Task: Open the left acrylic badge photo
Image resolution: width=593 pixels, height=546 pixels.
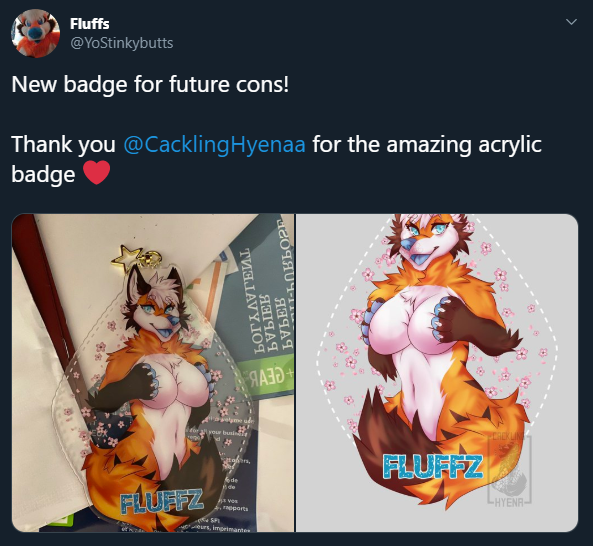Action: [153, 373]
